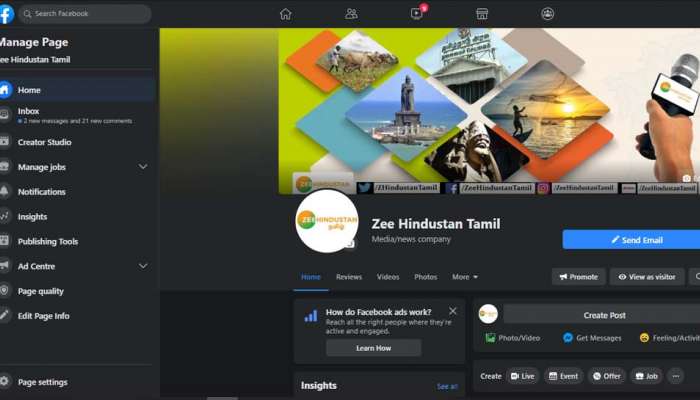Open the Groups icon in top bar
This screenshot has width=700, height=400.
click(x=547, y=14)
